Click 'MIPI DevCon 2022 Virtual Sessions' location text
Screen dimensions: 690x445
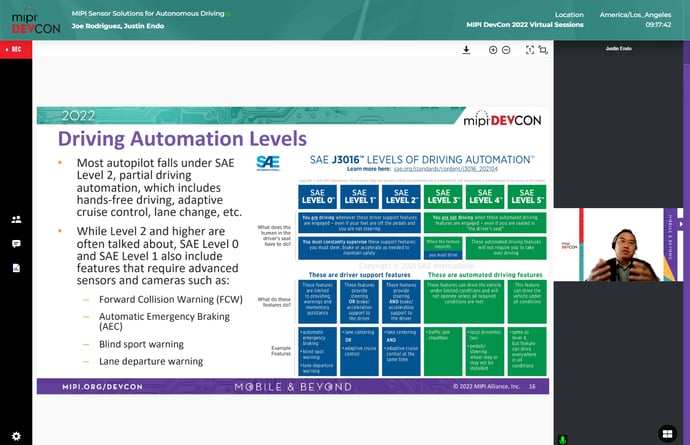(525, 25)
